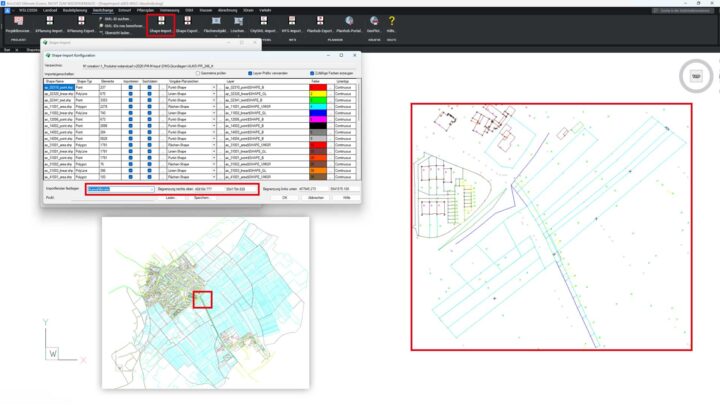Viewport: 720px width, 405px height.
Task: Click Übersicht laden in the ribbon
Action: click(115, 33)
